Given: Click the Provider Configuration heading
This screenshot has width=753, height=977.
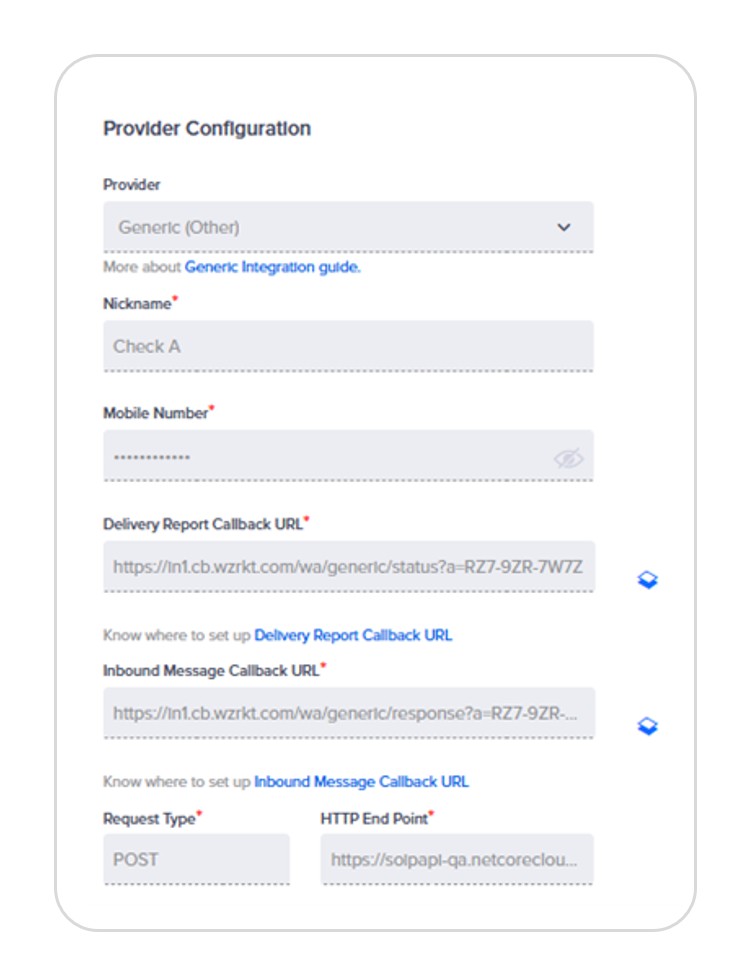Looking at the screenshot, I should pos(207,128).
